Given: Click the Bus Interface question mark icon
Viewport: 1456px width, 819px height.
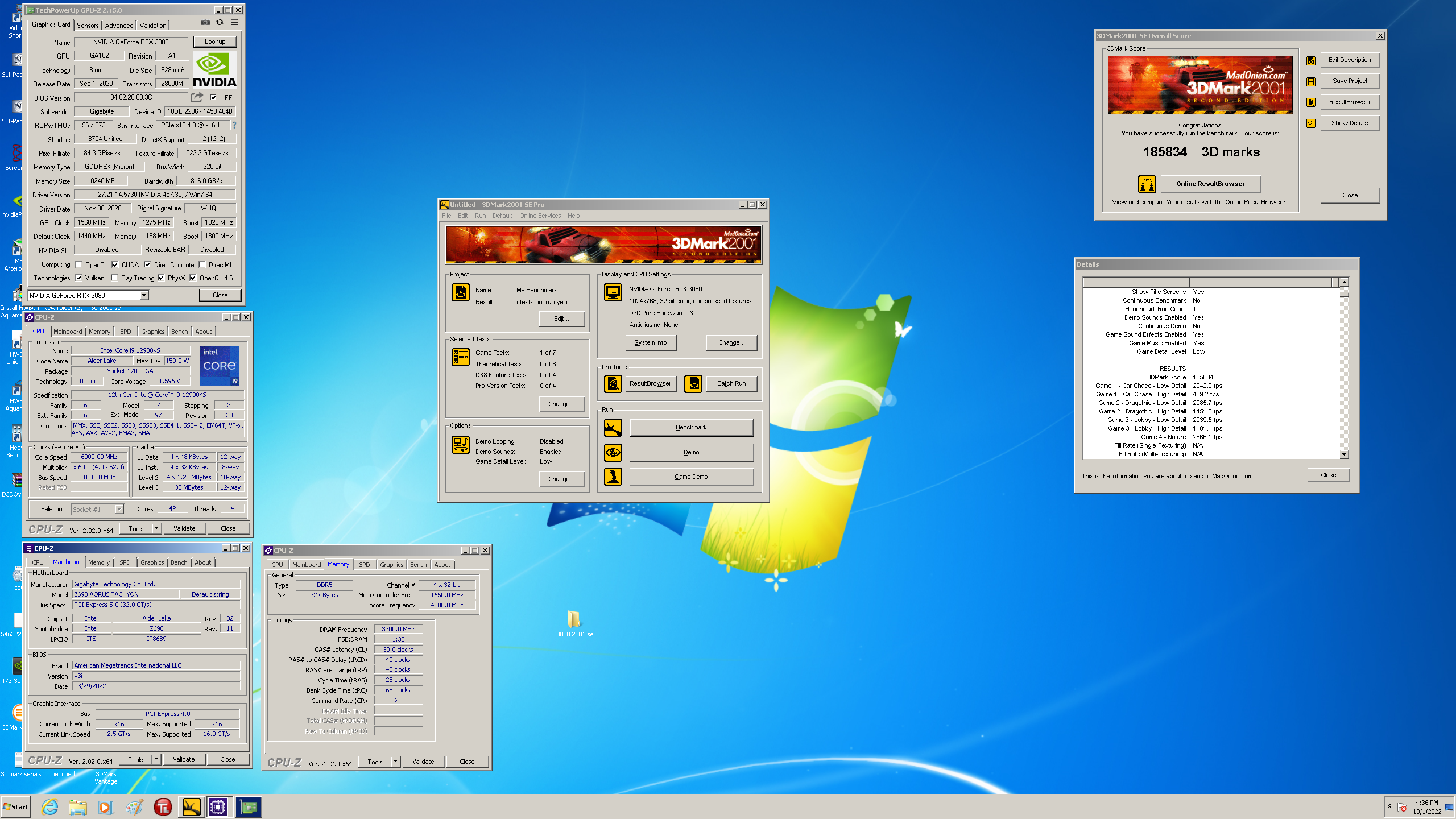Looking at the screenshot, I should click(234, 125).
